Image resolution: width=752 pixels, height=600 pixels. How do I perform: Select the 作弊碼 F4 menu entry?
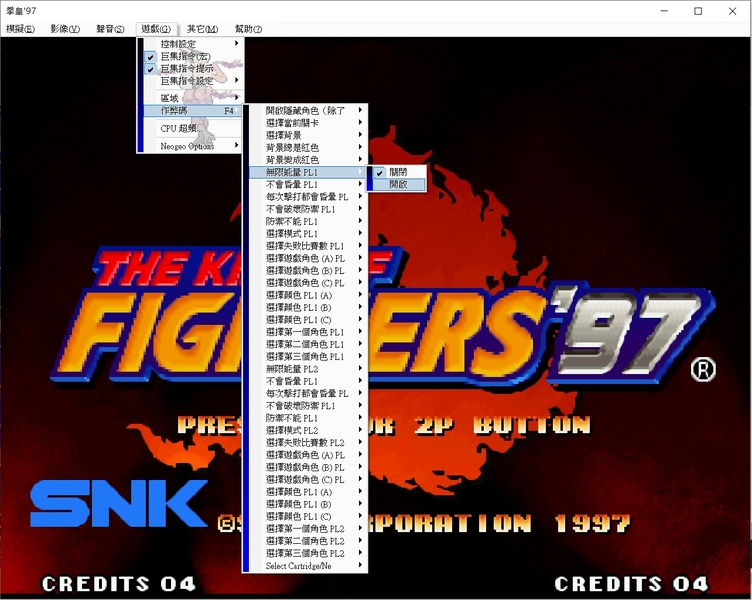pos(193,111)
